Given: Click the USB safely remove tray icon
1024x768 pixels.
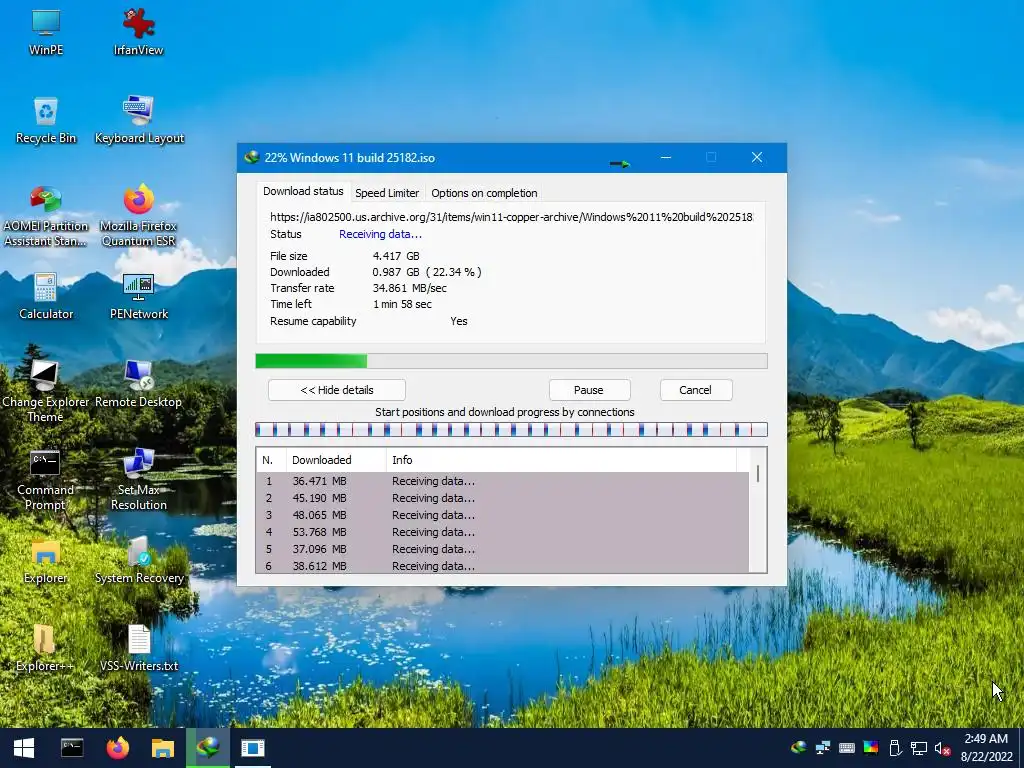Looking at the screenshot, I should [895, 748].
